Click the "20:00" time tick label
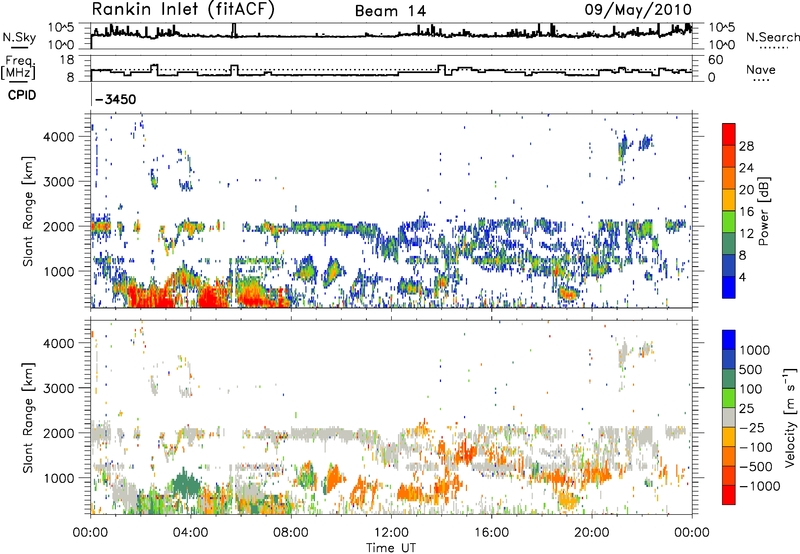The image size is (800, 554). coord(591,533)
